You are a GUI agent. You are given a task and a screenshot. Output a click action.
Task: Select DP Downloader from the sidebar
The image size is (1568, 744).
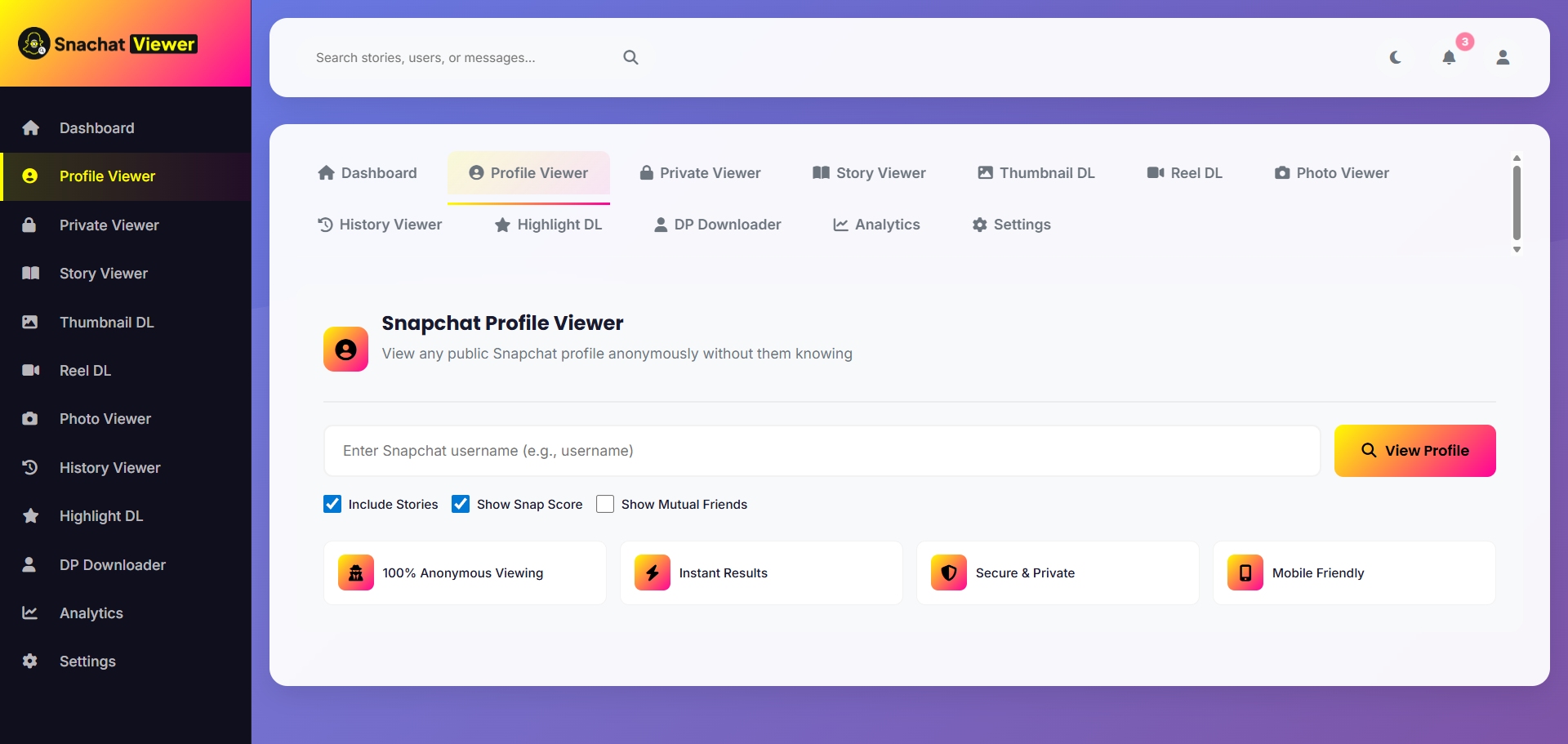(112, 564)
